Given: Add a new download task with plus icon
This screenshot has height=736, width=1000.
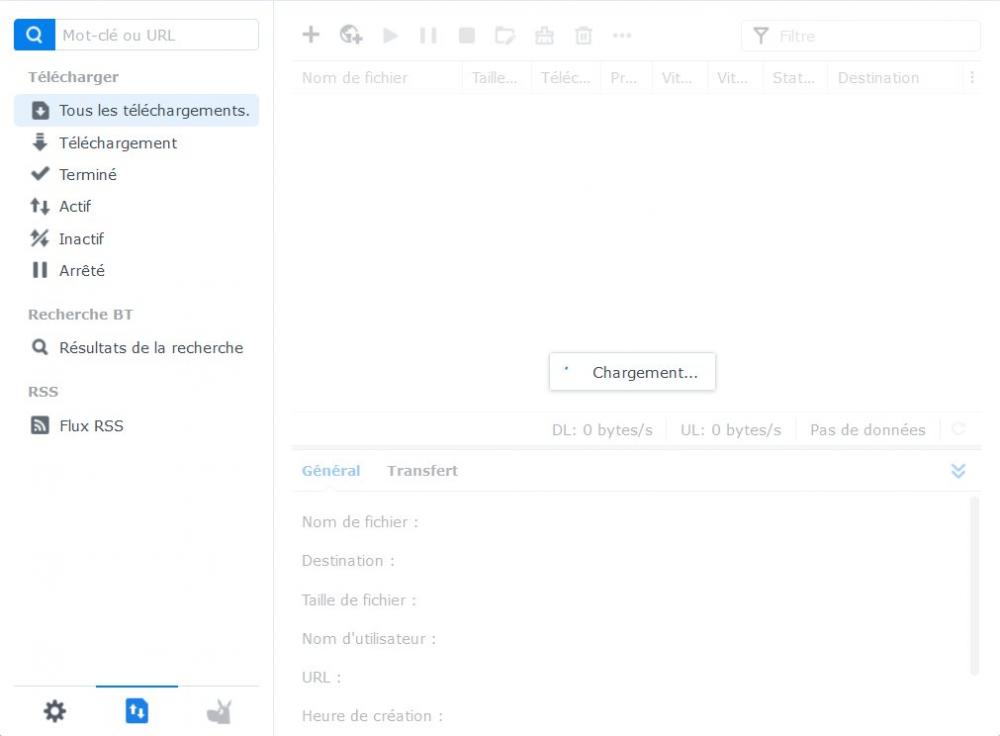Looking at the screenshot, I should [311, 34].
